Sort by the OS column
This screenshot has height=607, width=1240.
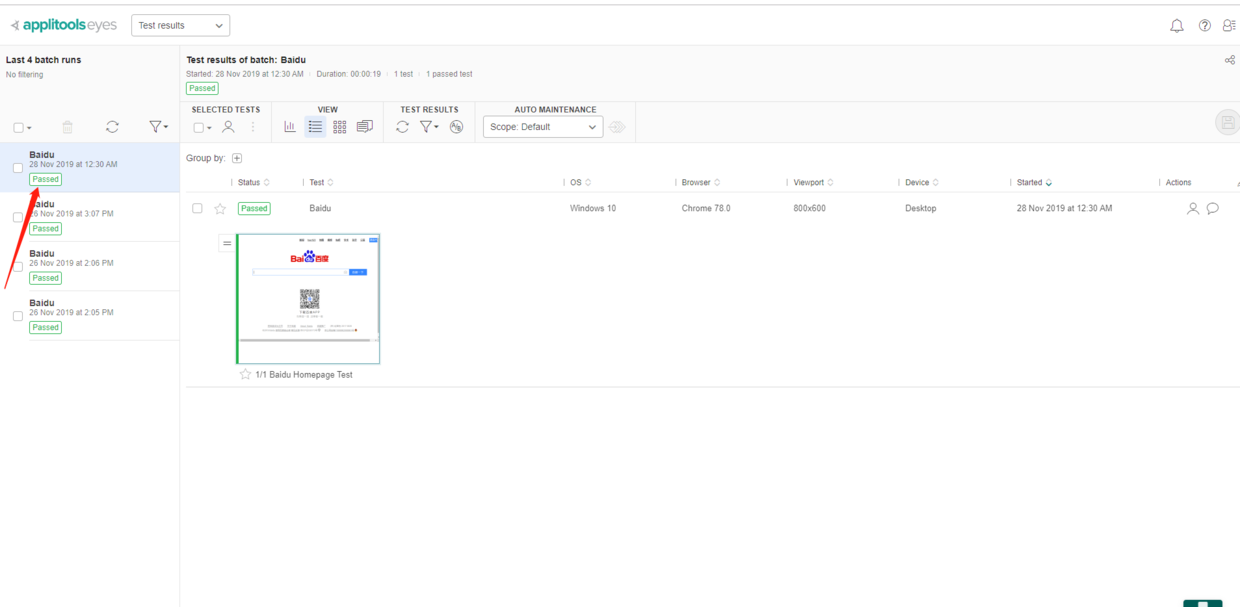(580, 182)
